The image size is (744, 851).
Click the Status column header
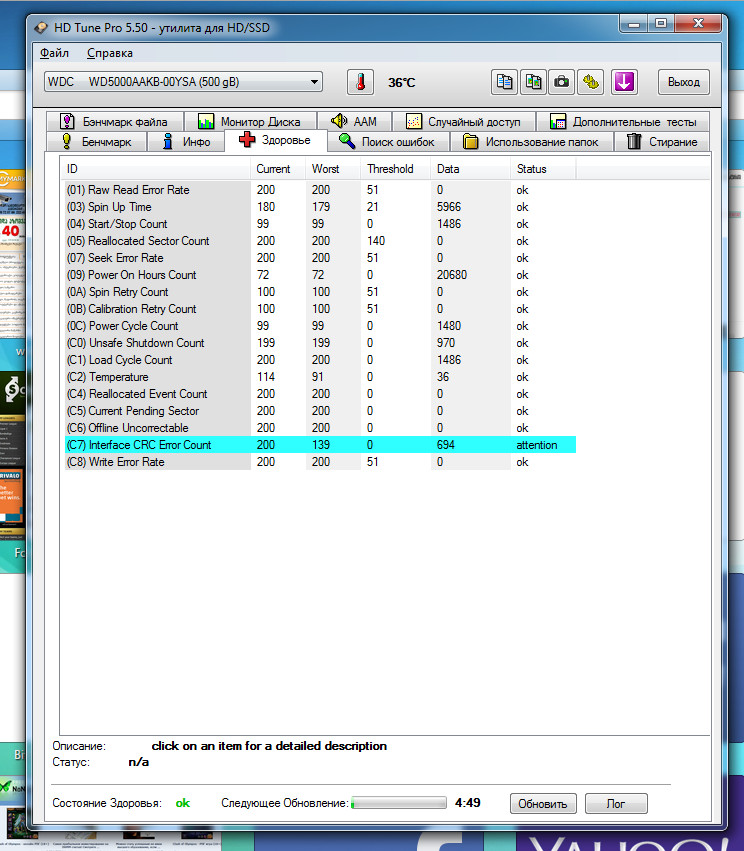543,169
